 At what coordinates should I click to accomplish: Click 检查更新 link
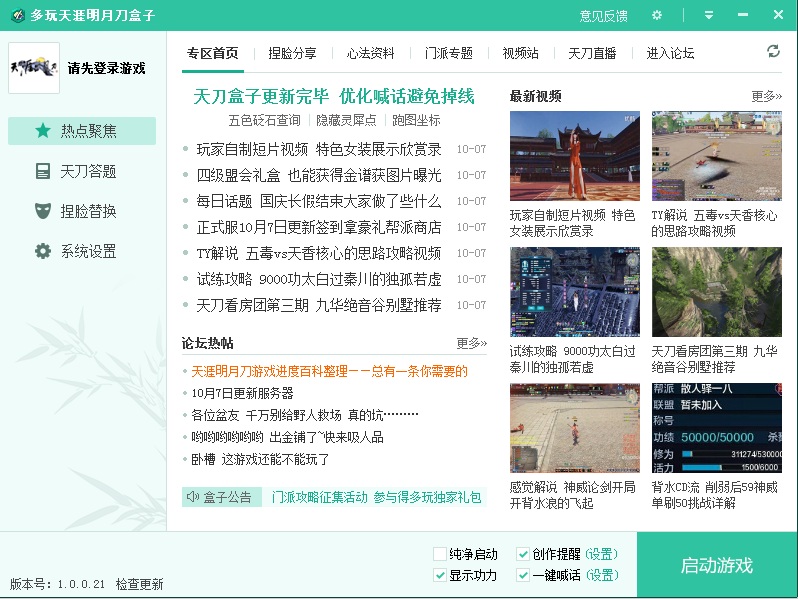[139, 584]
